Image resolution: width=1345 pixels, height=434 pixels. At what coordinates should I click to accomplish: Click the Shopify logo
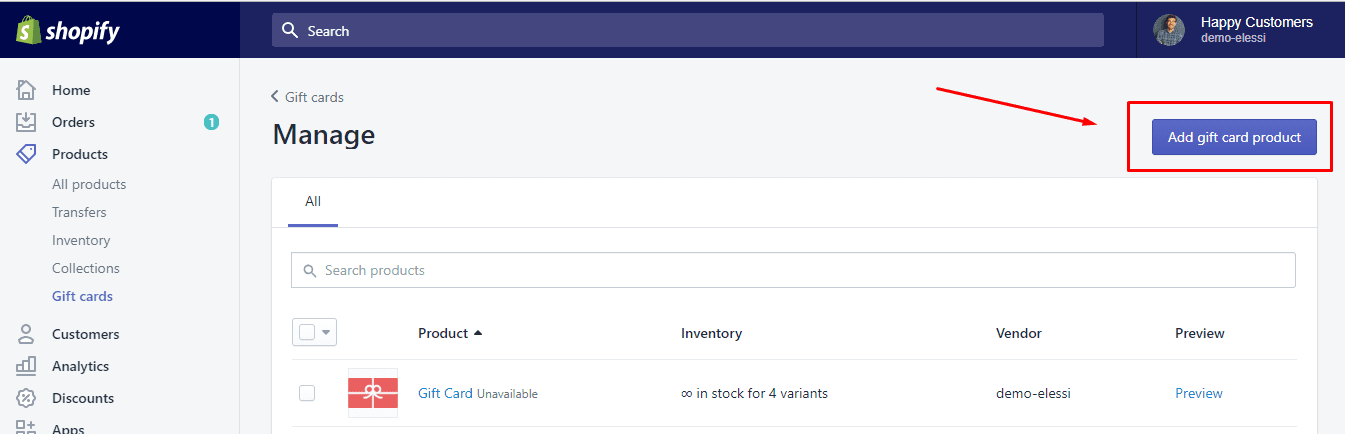point(68,31)
